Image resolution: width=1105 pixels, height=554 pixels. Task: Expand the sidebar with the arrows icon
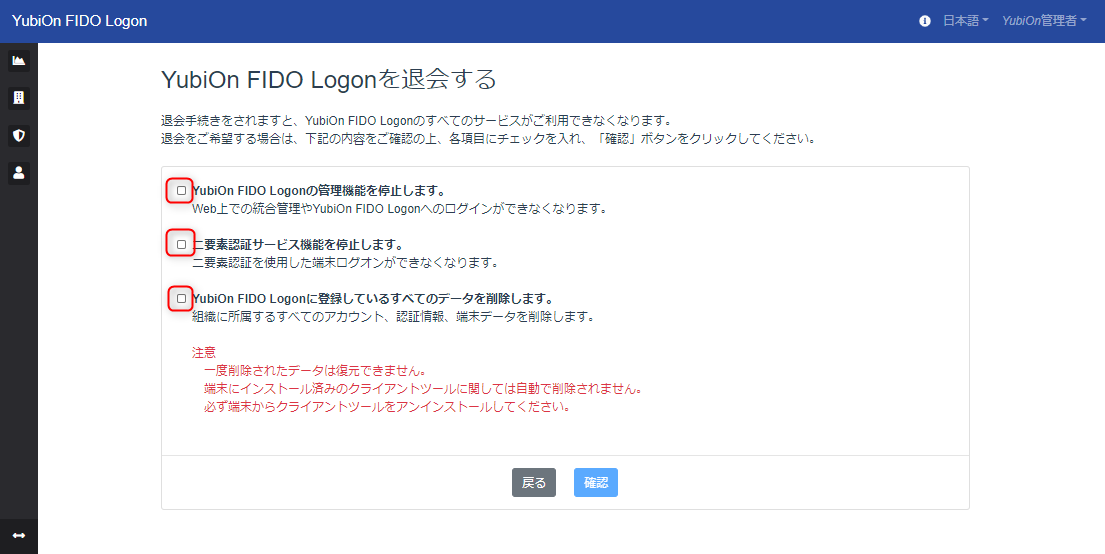[x=19, y=536]
